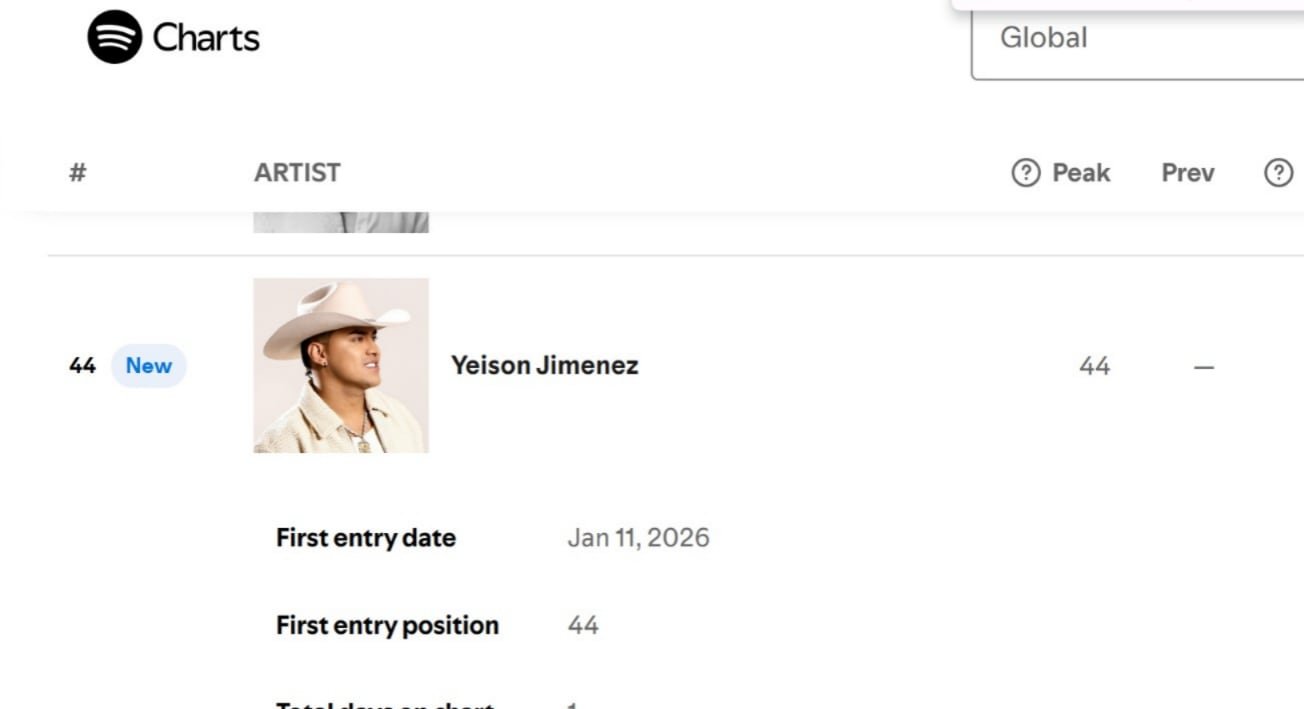This screenshot has width=1304, height=709.
Task: Open Yeison Jimenez's artist page
Action: click(545, 365)
